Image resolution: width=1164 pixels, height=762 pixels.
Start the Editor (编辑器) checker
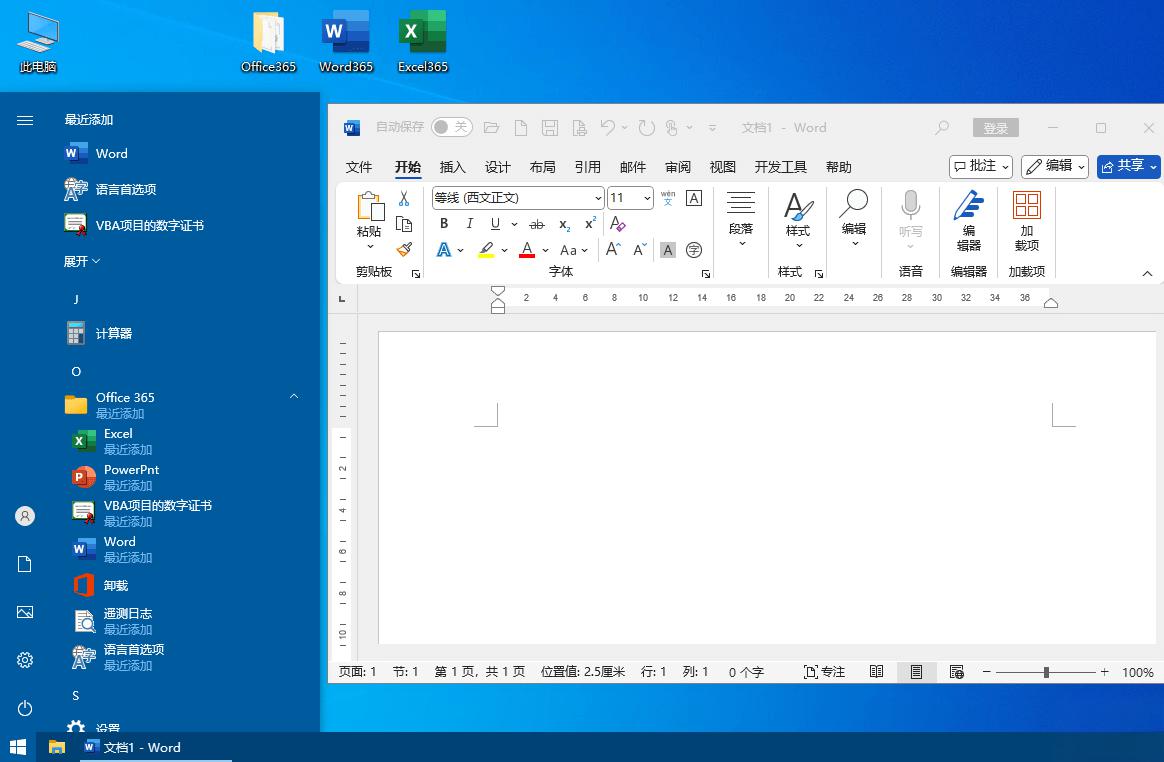coord(968,222)
